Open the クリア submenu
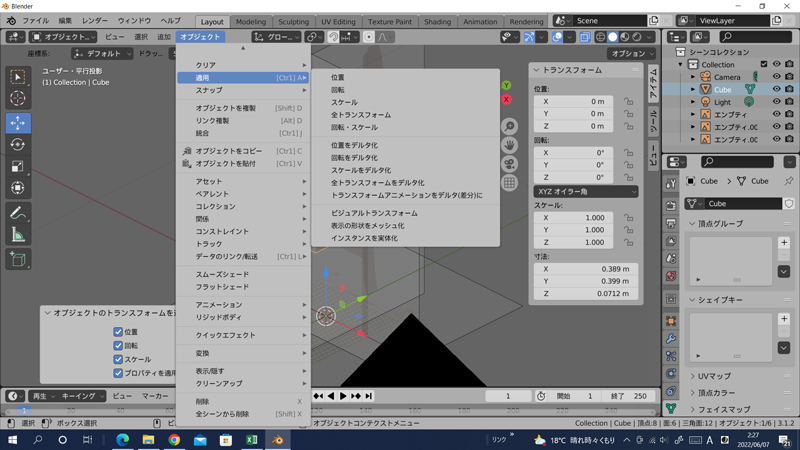The height and width of the screenshot is (450, 800). click(x=243, y=65)
